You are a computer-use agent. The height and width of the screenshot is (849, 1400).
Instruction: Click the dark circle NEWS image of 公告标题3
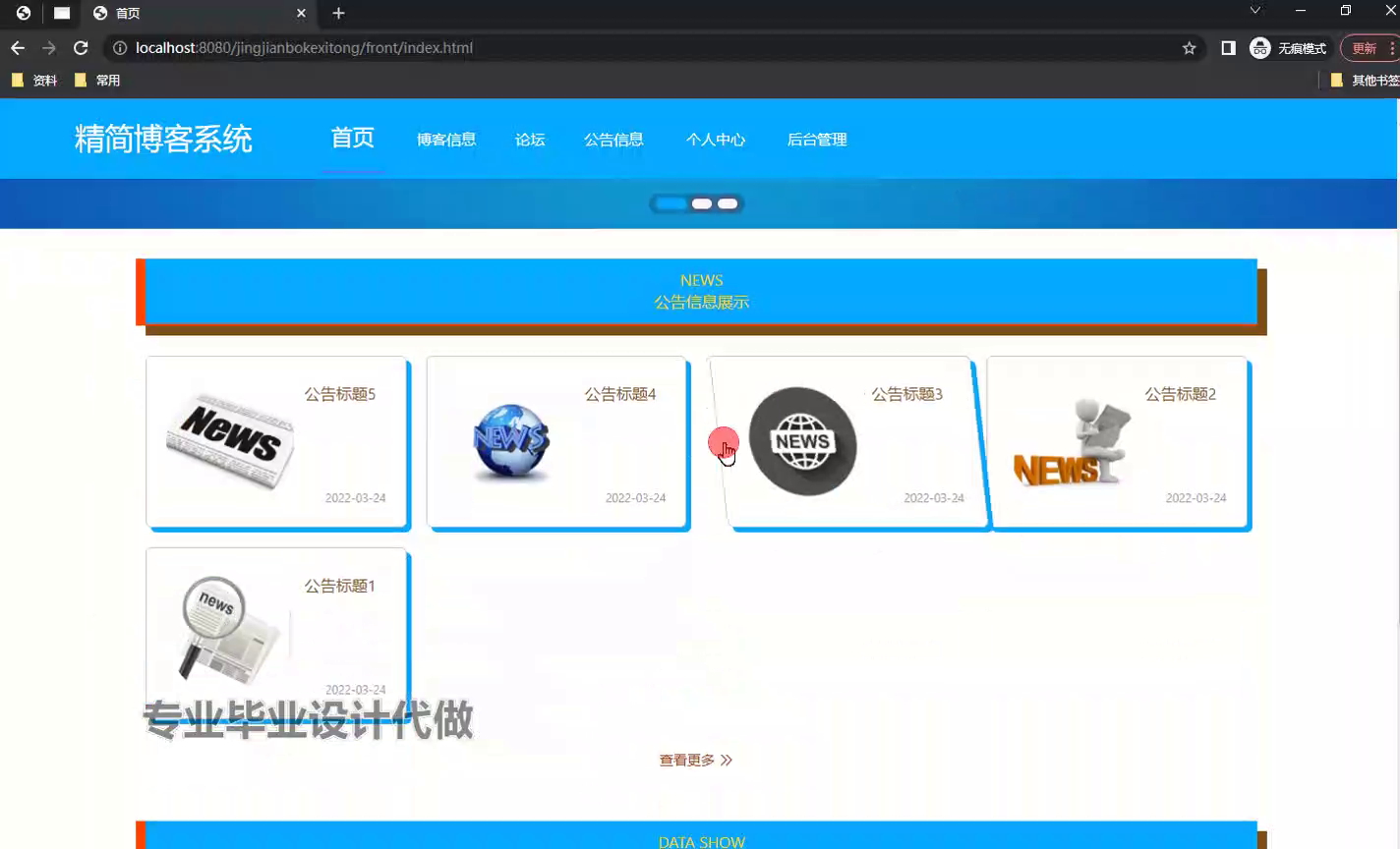coord(802,441)
